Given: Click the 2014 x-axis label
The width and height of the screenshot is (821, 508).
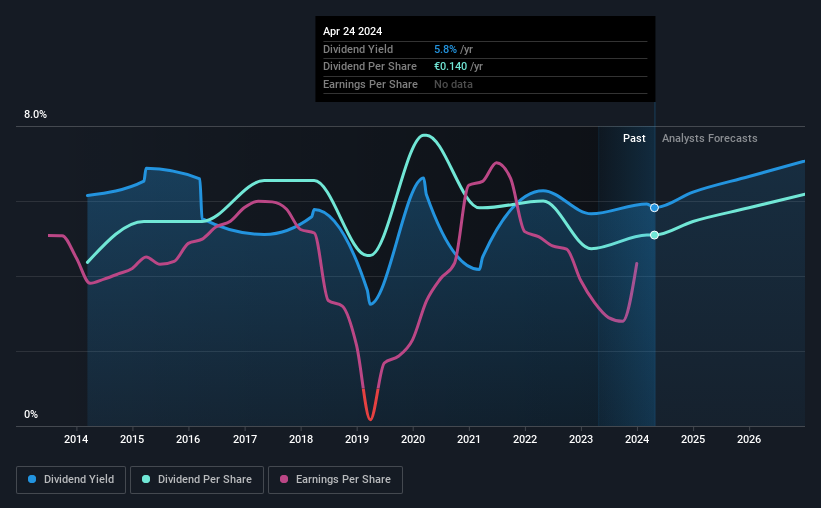Looking at the screenshot, I should pyautogui.click(x=76, y=439).
